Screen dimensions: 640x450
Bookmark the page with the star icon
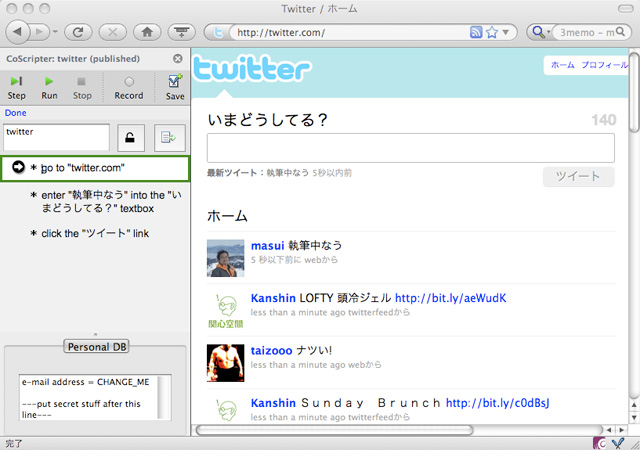tap(492, 32)
